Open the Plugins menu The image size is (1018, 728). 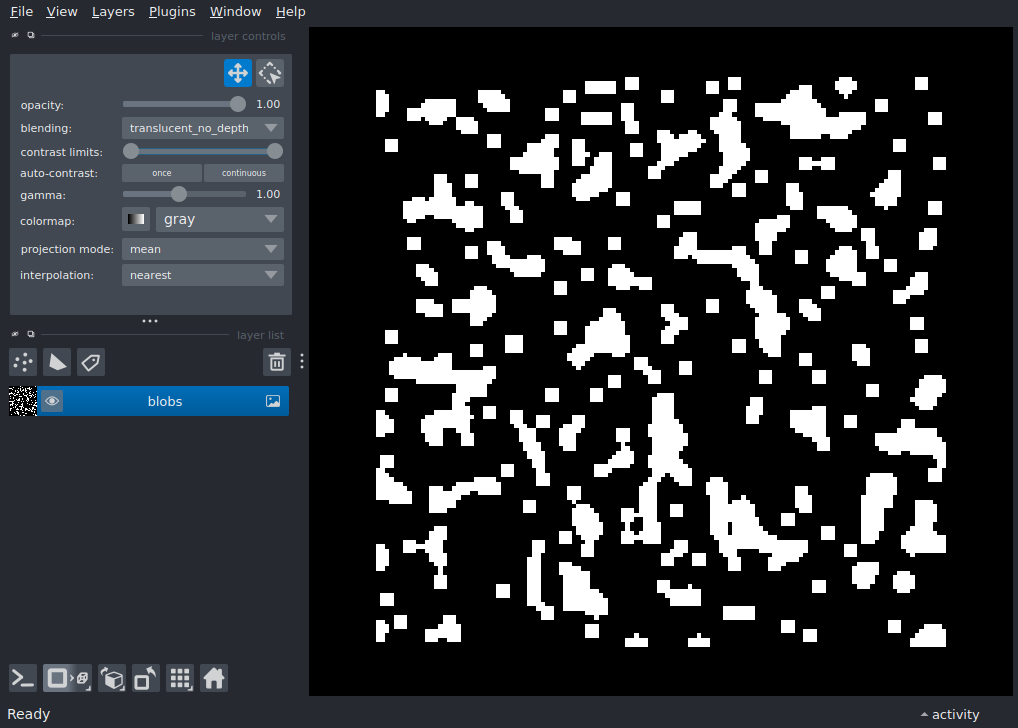tap(173, 12)
